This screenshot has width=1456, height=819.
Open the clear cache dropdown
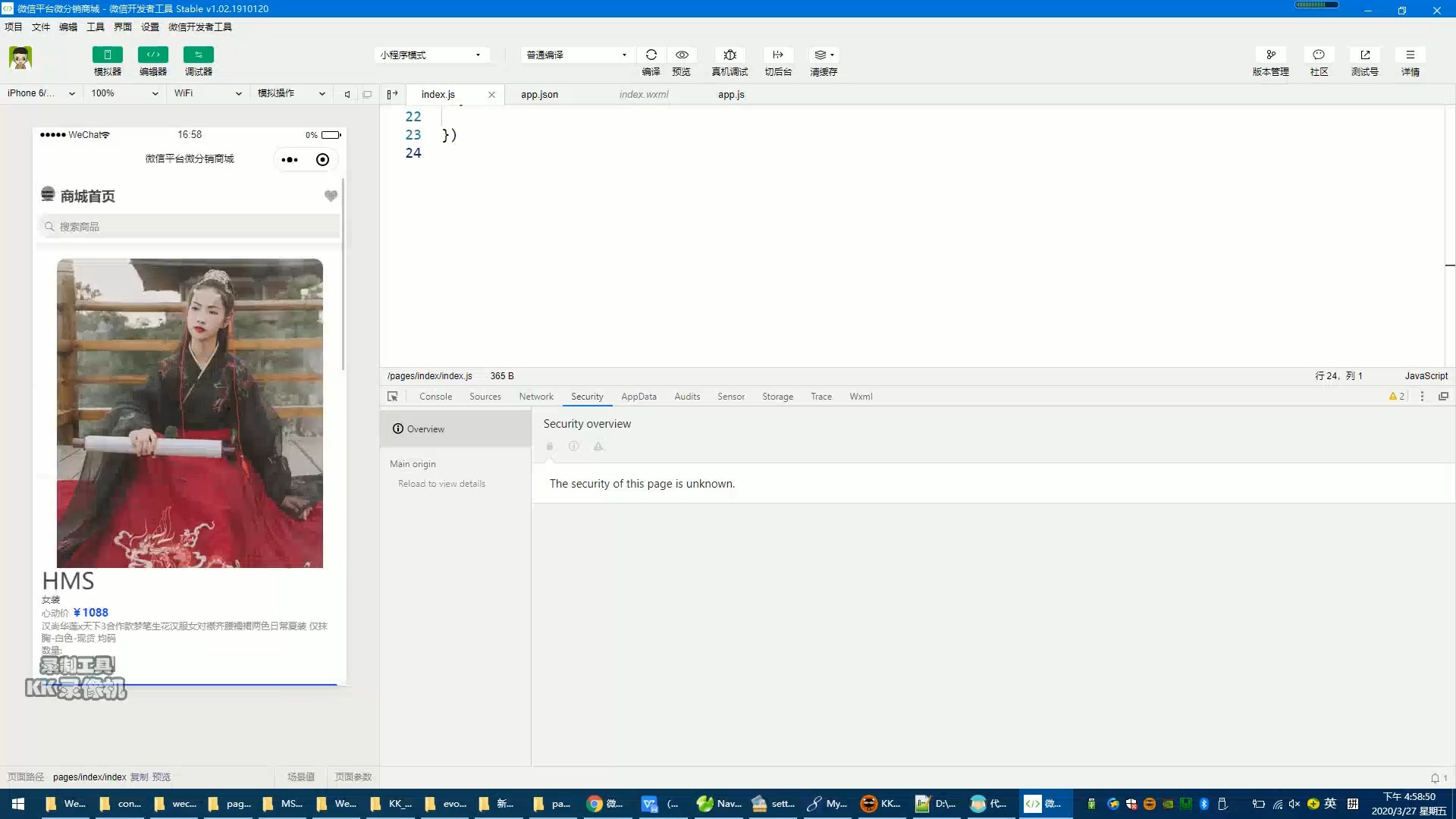tap(824, 55)
